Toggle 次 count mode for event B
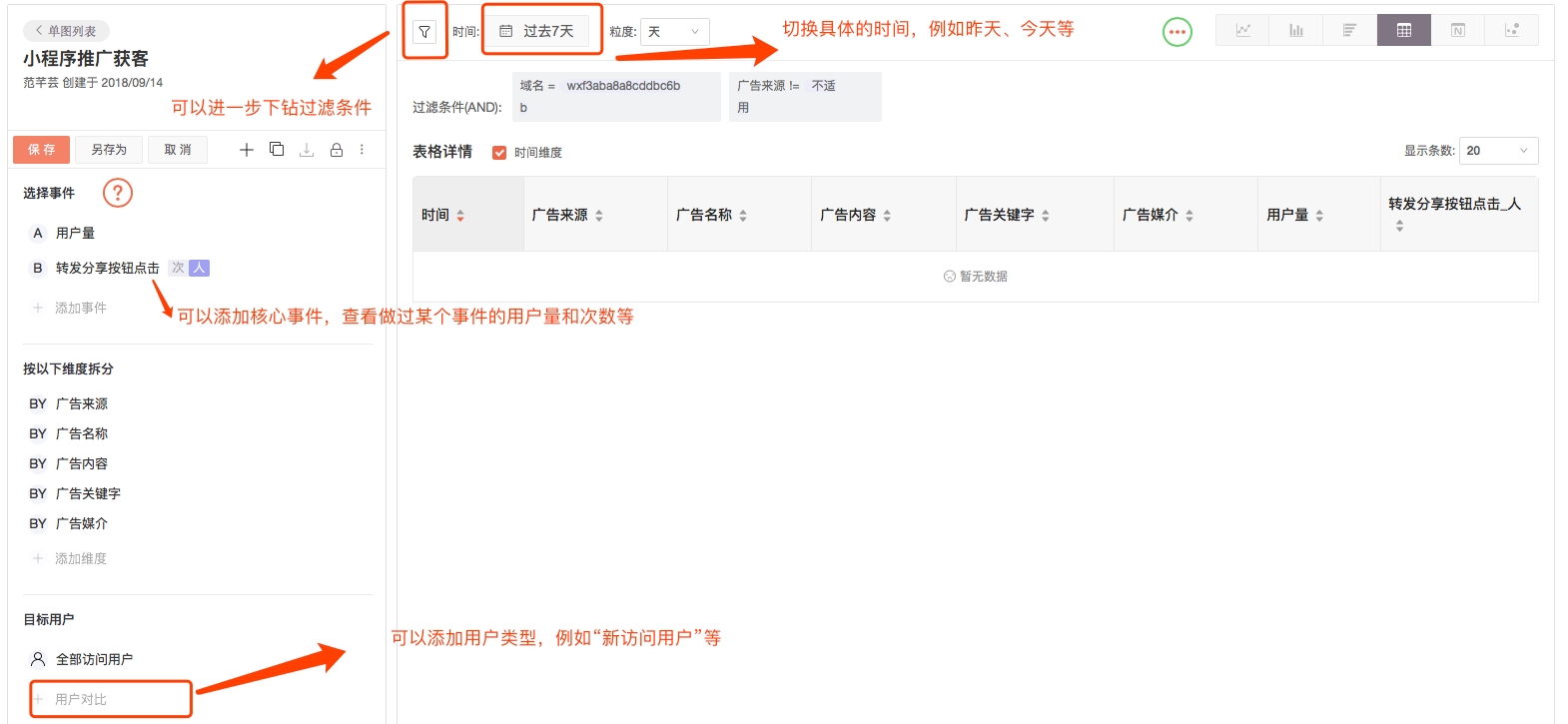The height and width of the screenshot is (724, 1568). tap(178, 268)
